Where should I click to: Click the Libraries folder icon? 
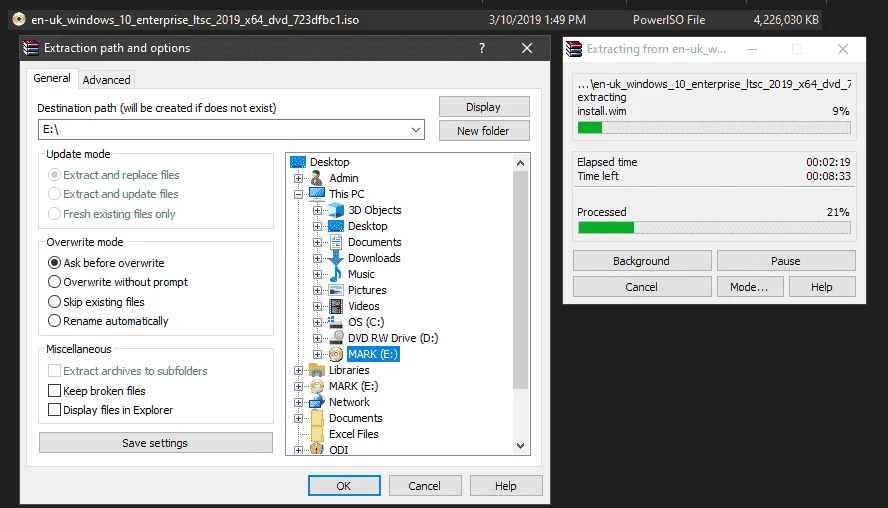pos(317,370)
